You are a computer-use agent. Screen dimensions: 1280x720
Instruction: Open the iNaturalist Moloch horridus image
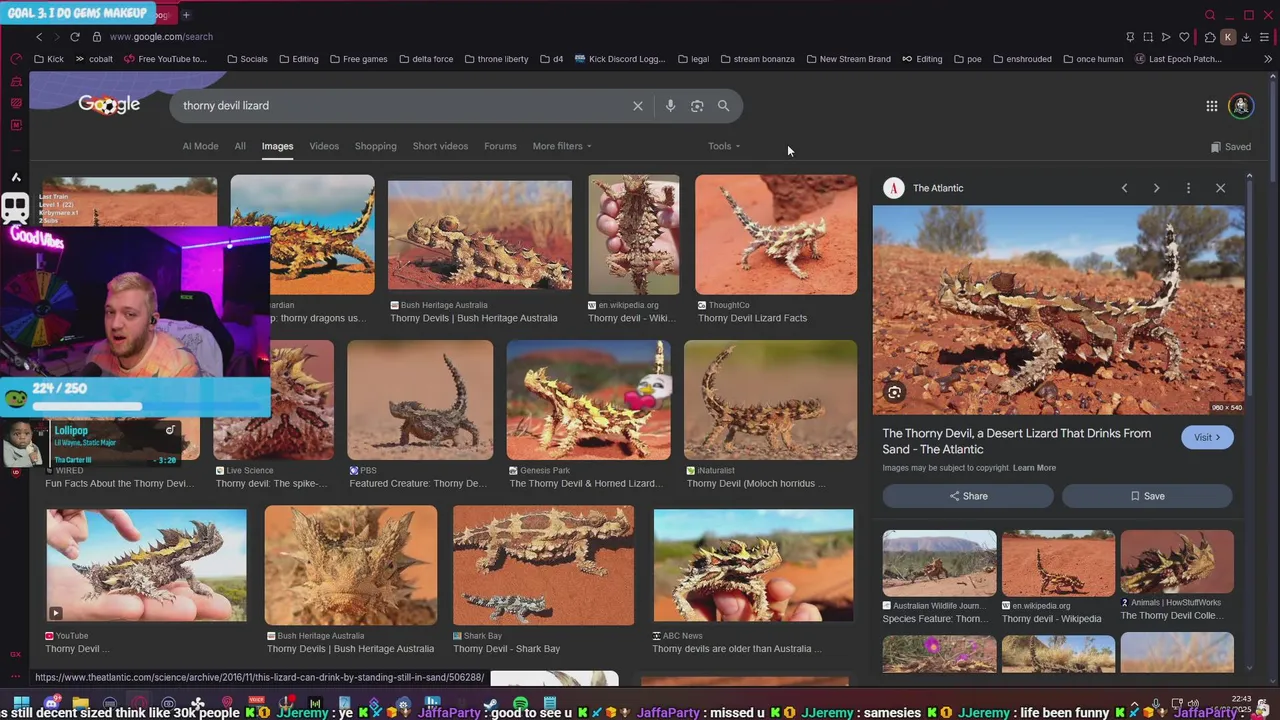770,400
